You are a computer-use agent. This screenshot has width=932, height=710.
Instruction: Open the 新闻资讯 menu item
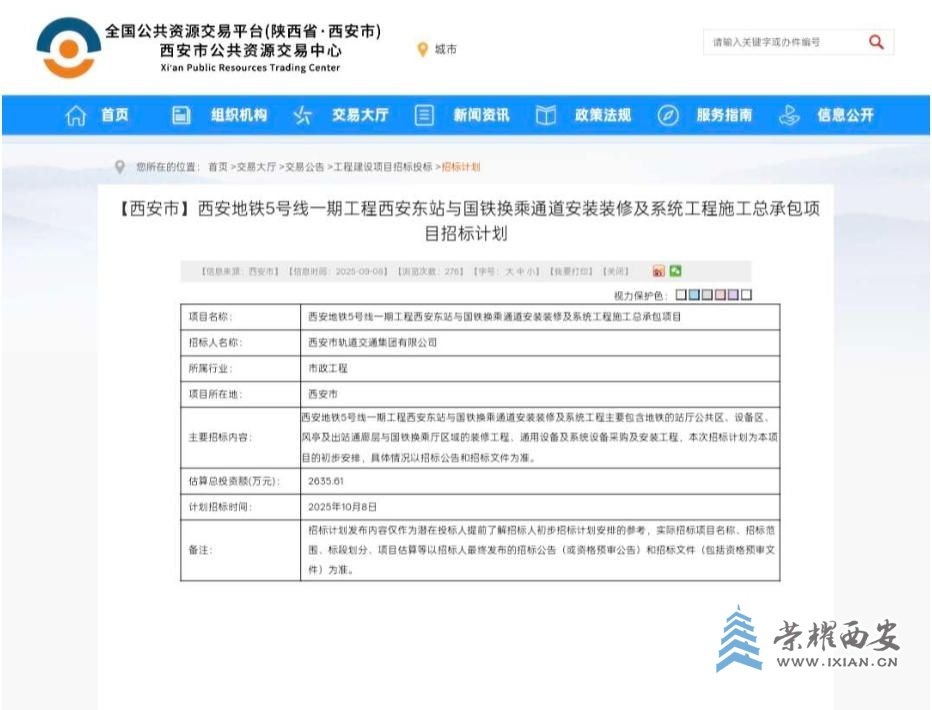(x=481, y=115)
